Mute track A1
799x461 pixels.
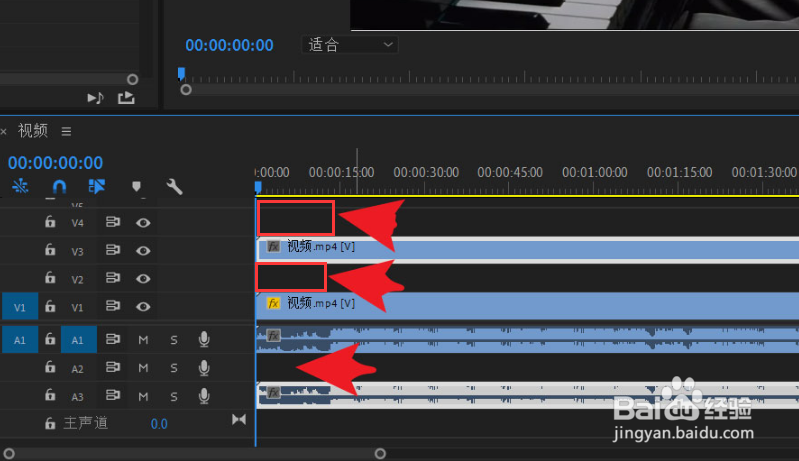pyautogui.click(x=143, y=340)
